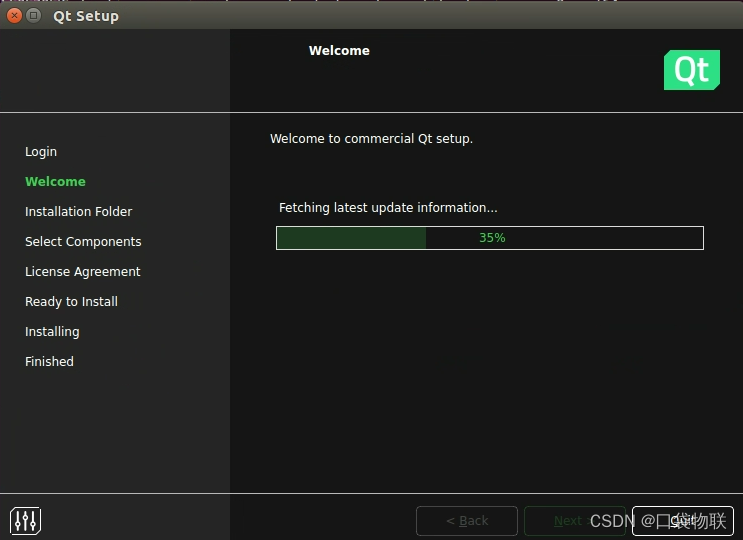Click the 35% fetching progress bar

490,238
